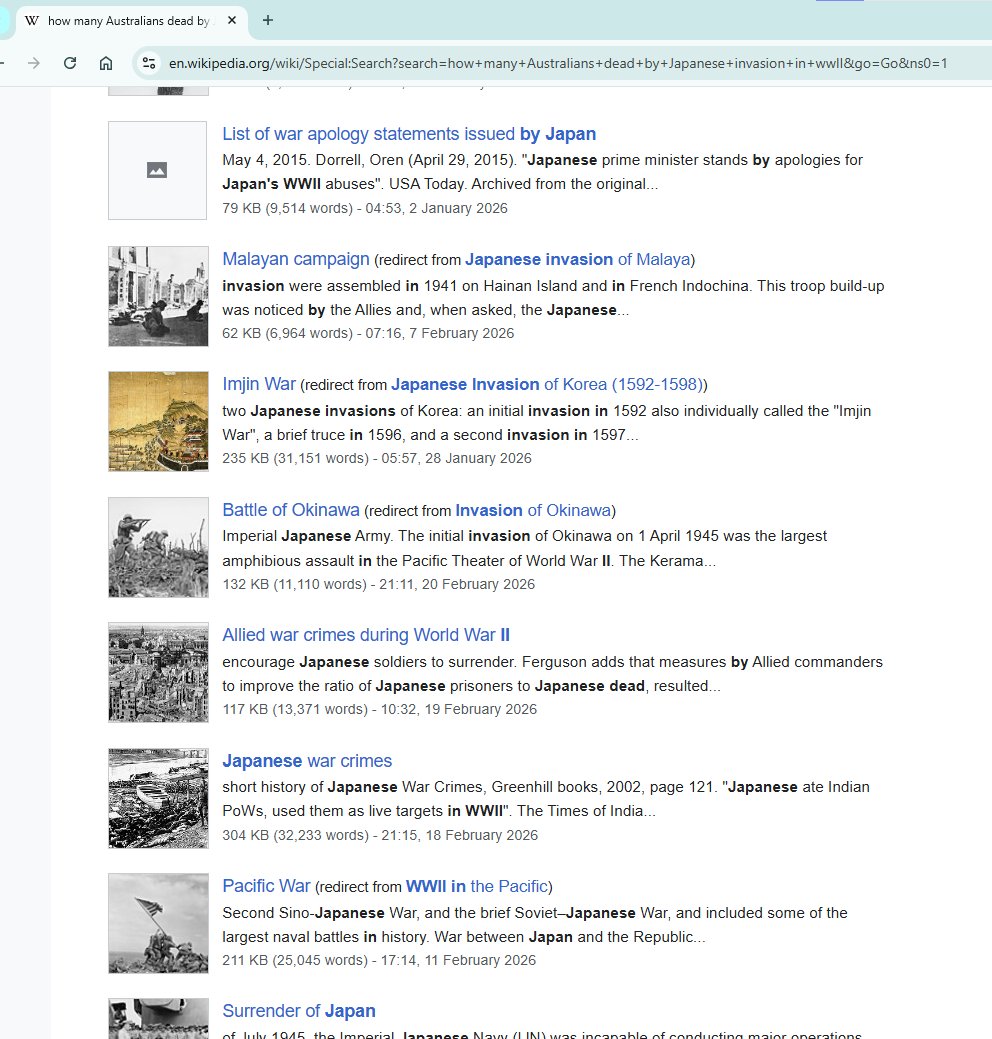Click the address bar URL
The height and width of the screenshot is (1039, 992).
557,63
